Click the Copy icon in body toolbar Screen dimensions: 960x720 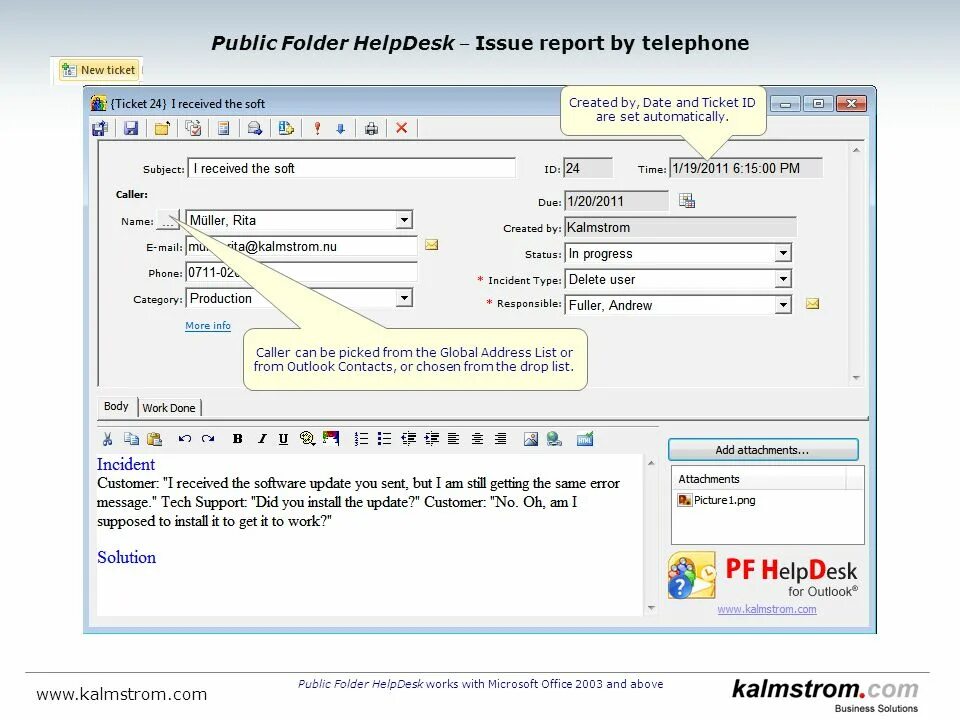tap(131, 438)
